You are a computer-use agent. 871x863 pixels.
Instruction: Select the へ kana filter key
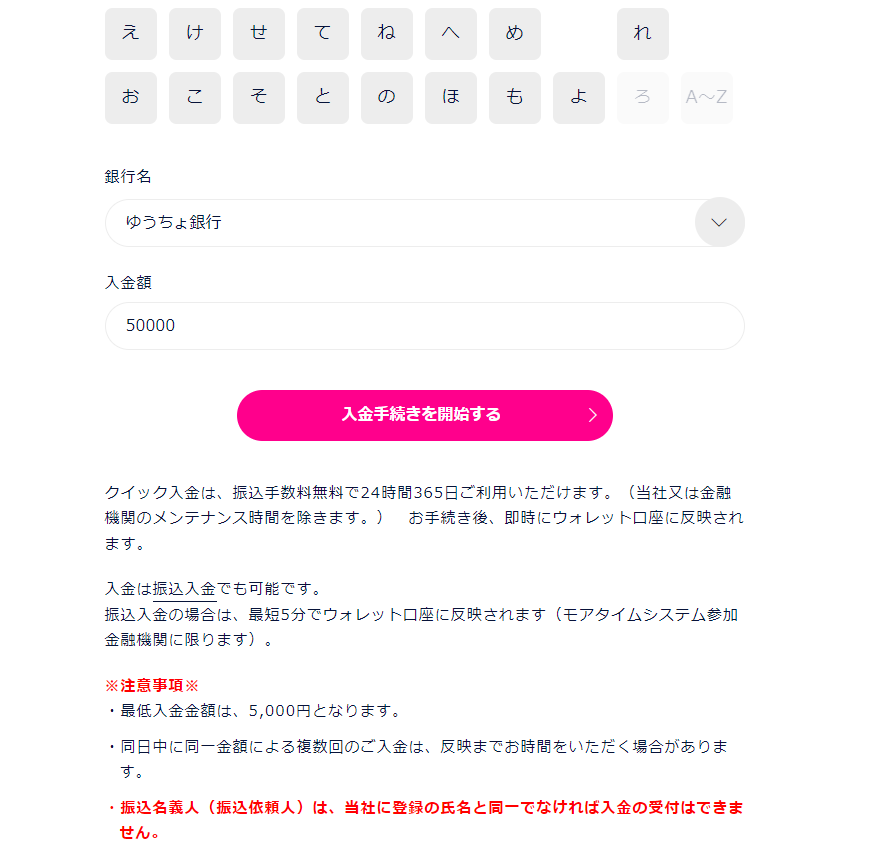click(451, 34)
